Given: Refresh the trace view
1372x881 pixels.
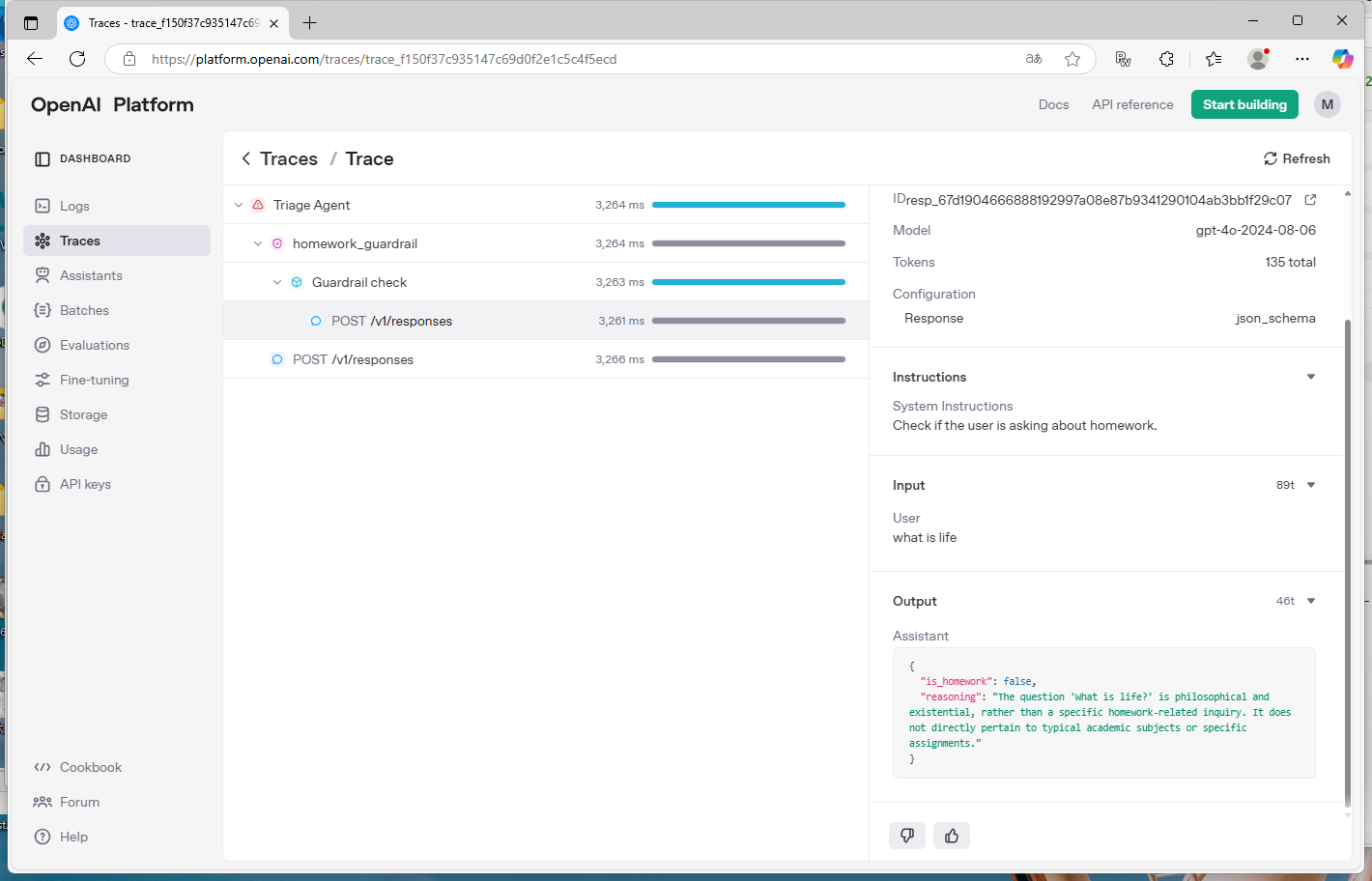Looking at the screenshot, I should click(1297, 158).
